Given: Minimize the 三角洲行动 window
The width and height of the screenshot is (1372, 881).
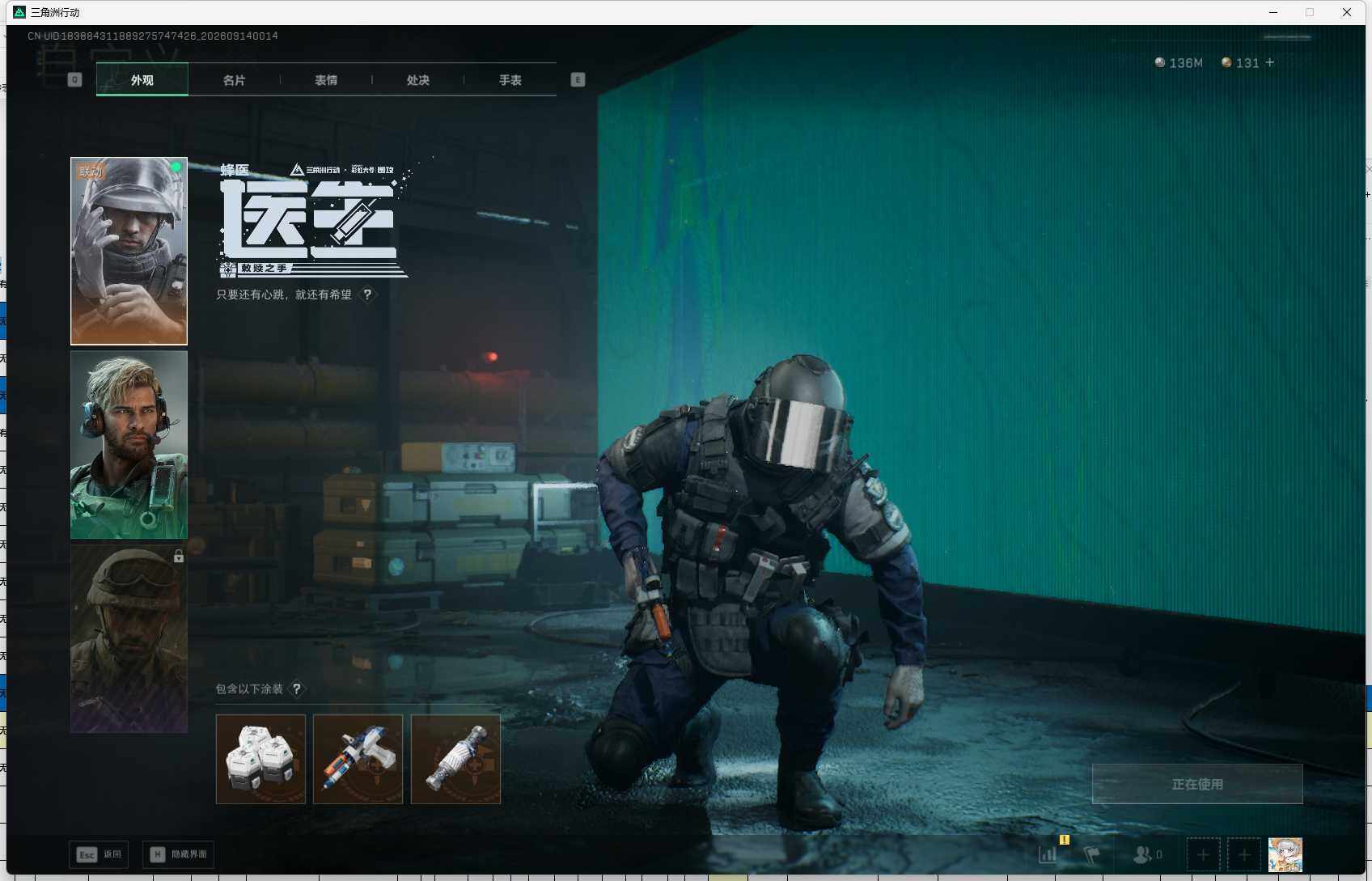Looking at the screenshot, I should [x=1273, y=12].
